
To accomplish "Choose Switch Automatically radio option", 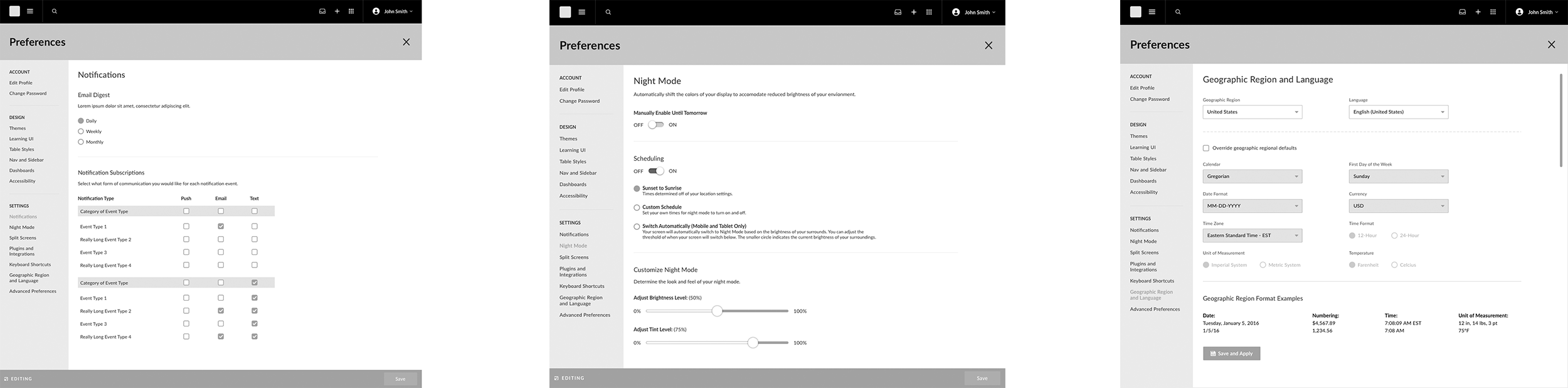I will [637, 227].
